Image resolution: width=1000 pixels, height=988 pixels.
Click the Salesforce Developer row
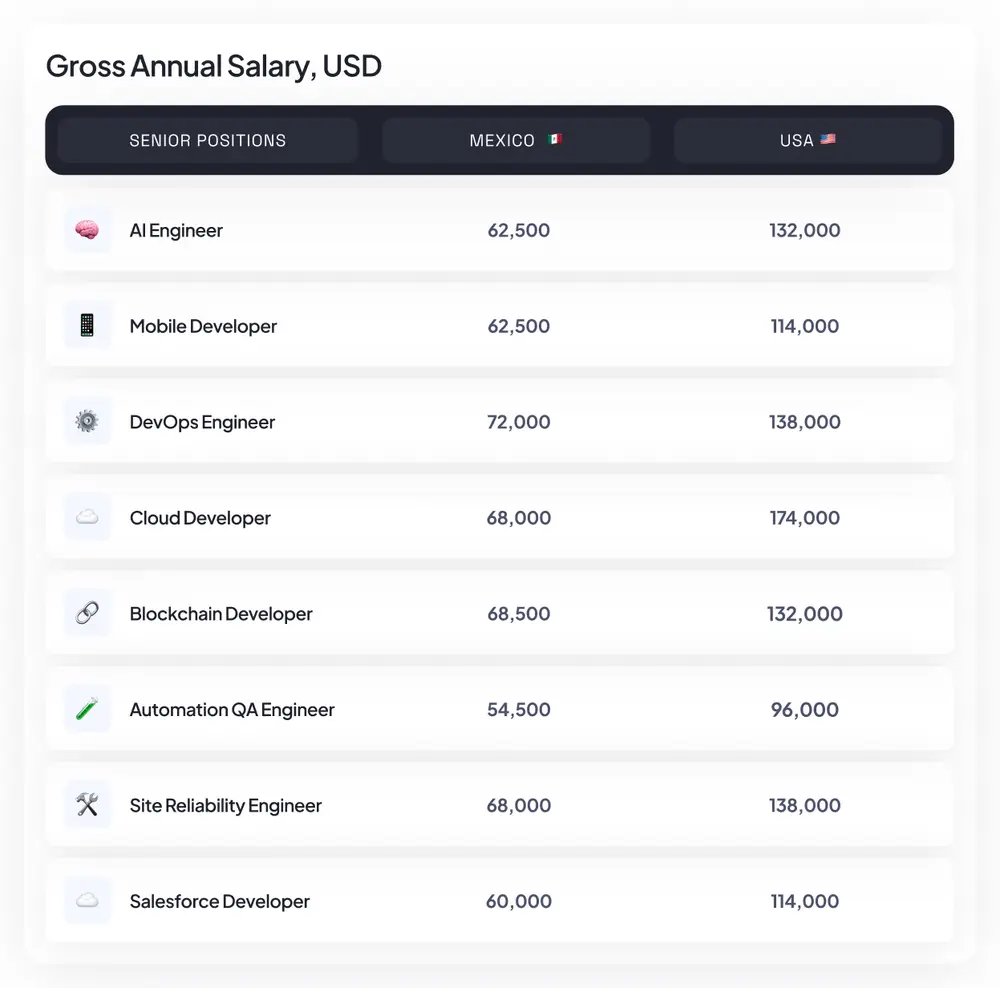pos(500,901)
